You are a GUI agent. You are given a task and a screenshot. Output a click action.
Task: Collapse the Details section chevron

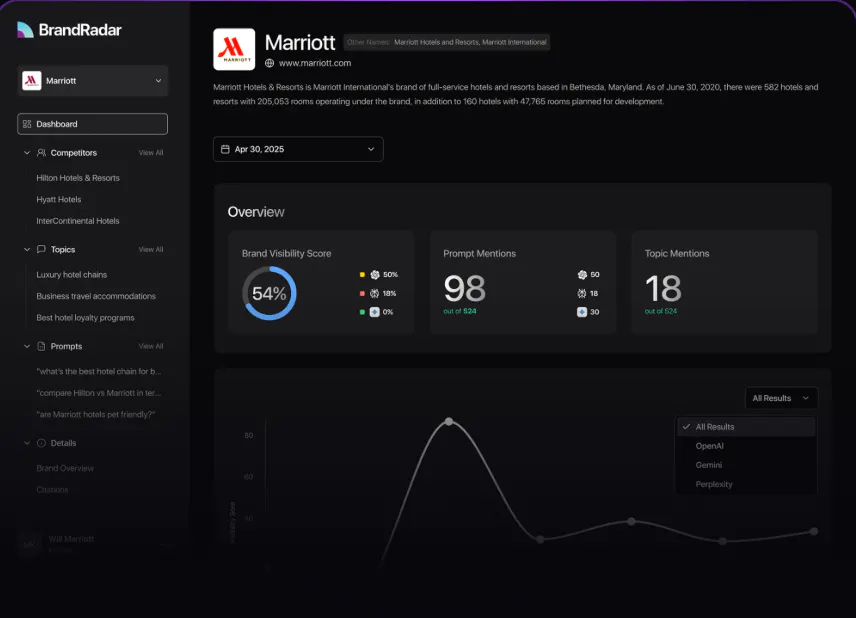[x=27, y=443]
